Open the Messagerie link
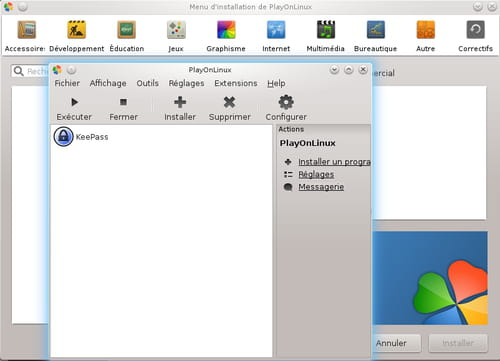 coord(321,187)
